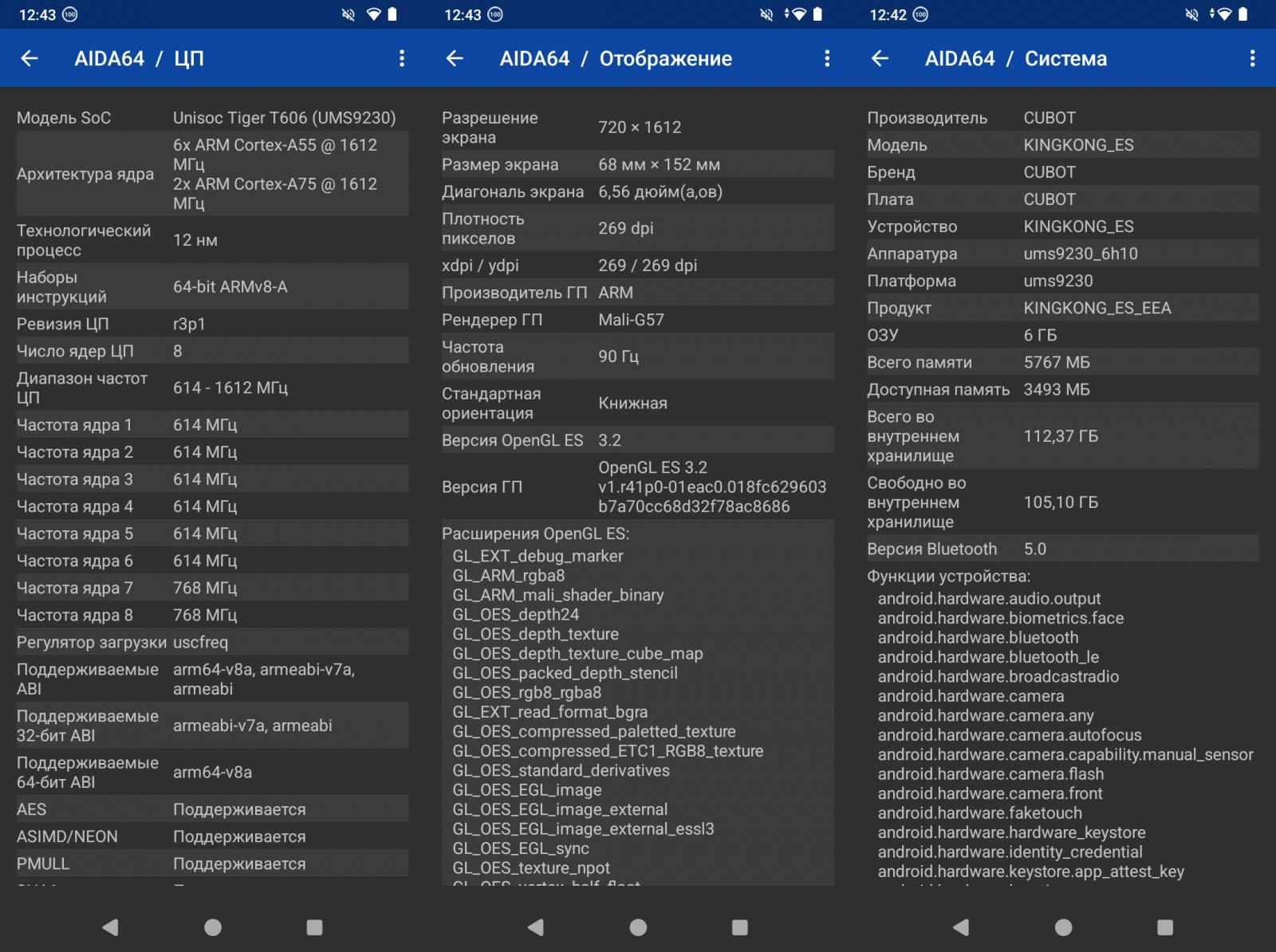This screenshot has height=952, width=1276.
Task: Tap the 'Частота ядра 1' row
Action: point(212,425)
